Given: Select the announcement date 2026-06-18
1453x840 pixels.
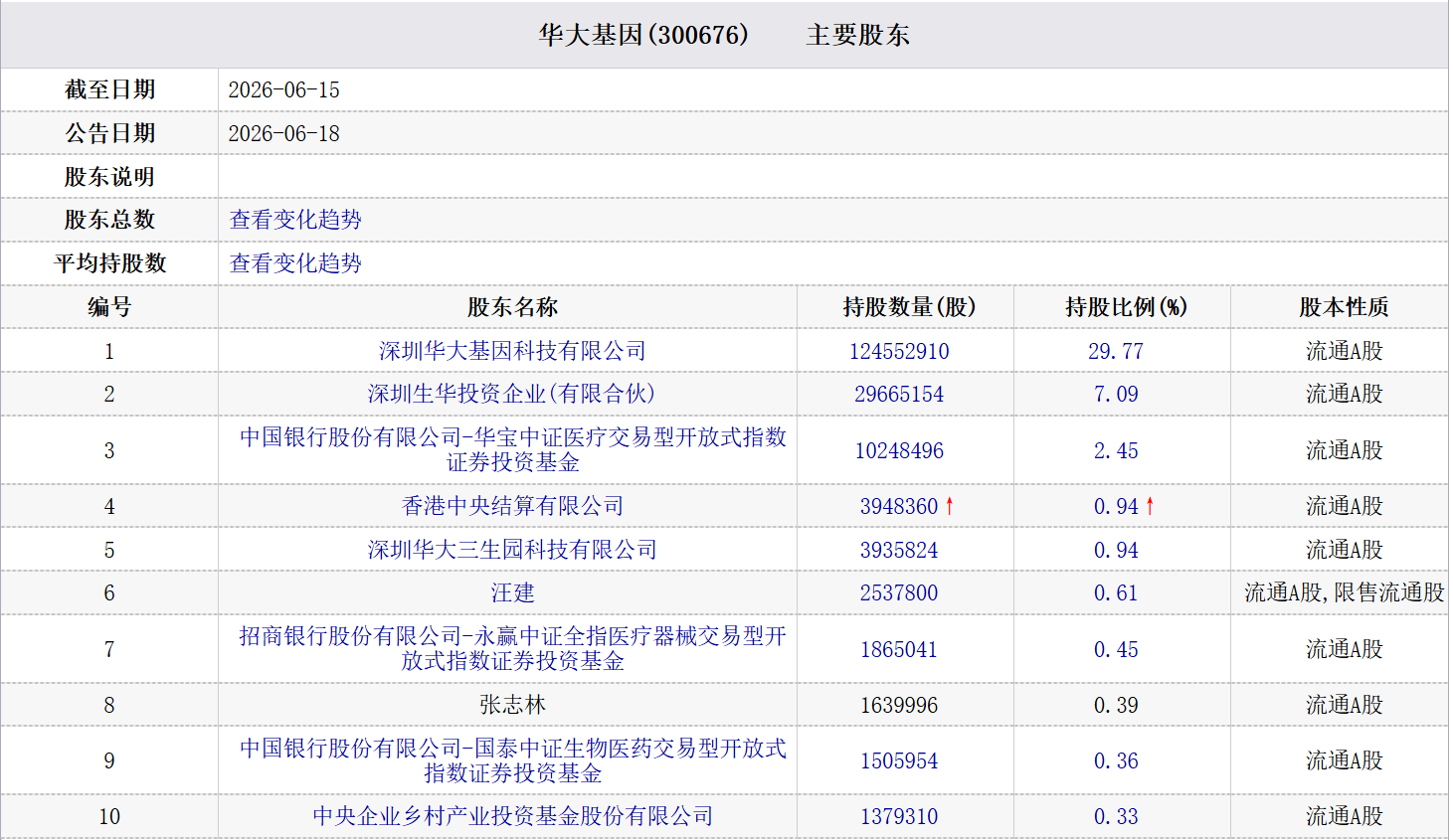Looking at the screenshot, I should [284, 133].
